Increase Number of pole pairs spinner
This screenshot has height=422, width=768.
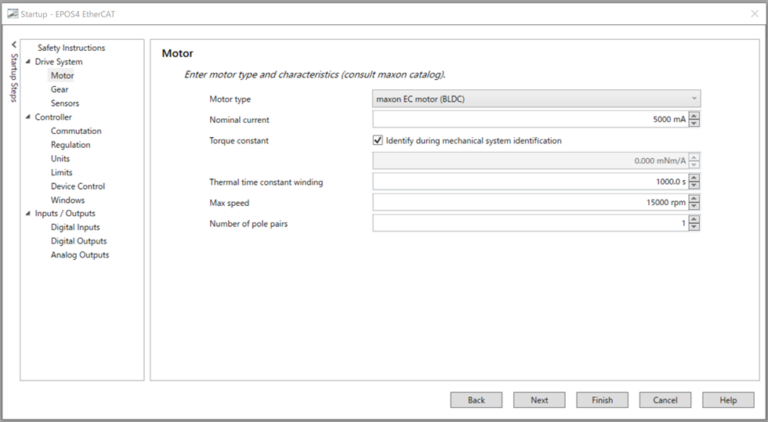point(695,219)
